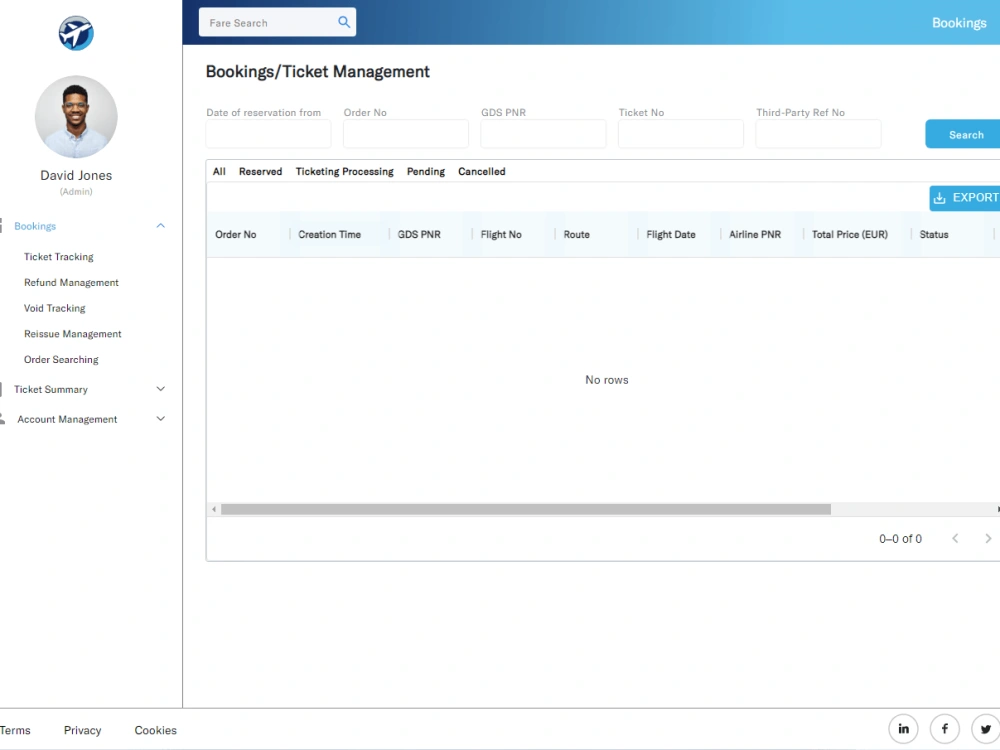
Task: Sort by Status column header
Action: coord(934,234)
